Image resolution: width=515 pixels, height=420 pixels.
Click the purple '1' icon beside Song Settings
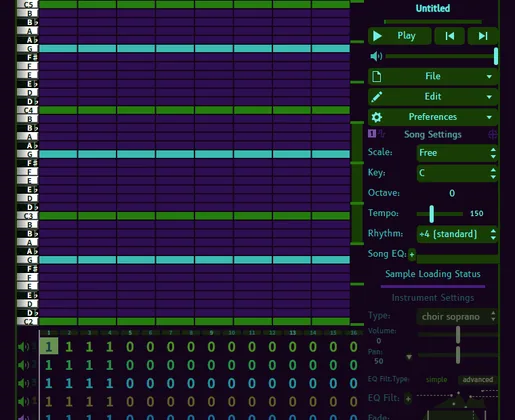coord(372,134)
